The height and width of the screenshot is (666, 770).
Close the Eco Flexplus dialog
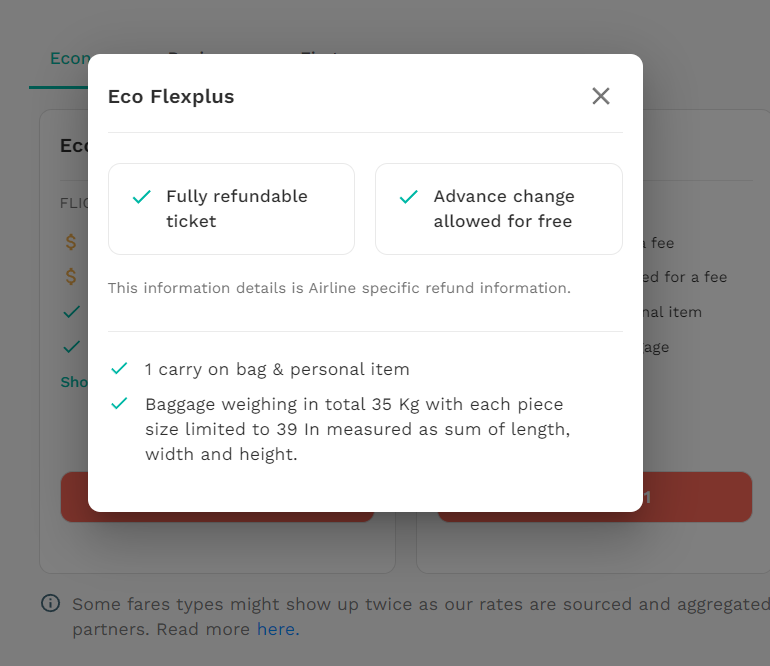(x=601, y=96)
